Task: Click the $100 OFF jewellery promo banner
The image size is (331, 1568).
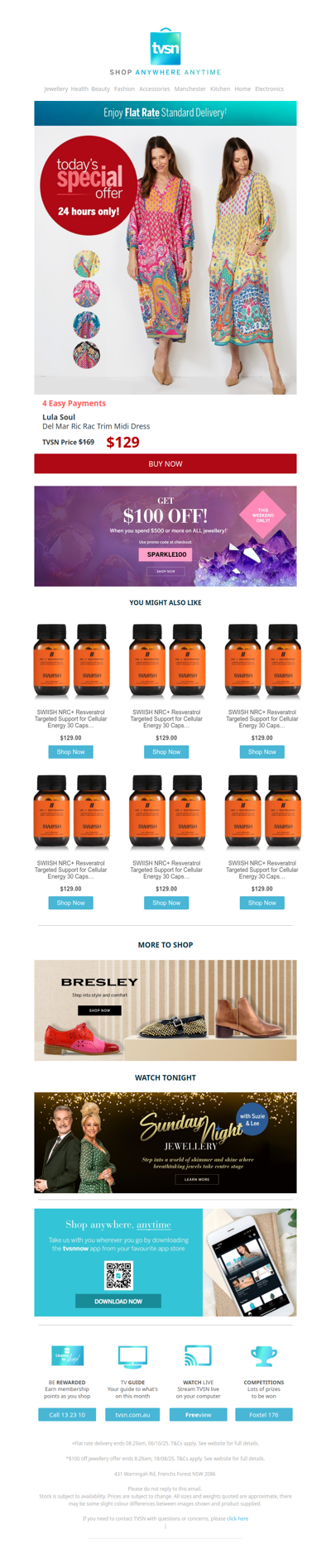Action: (x=165, y=536)
